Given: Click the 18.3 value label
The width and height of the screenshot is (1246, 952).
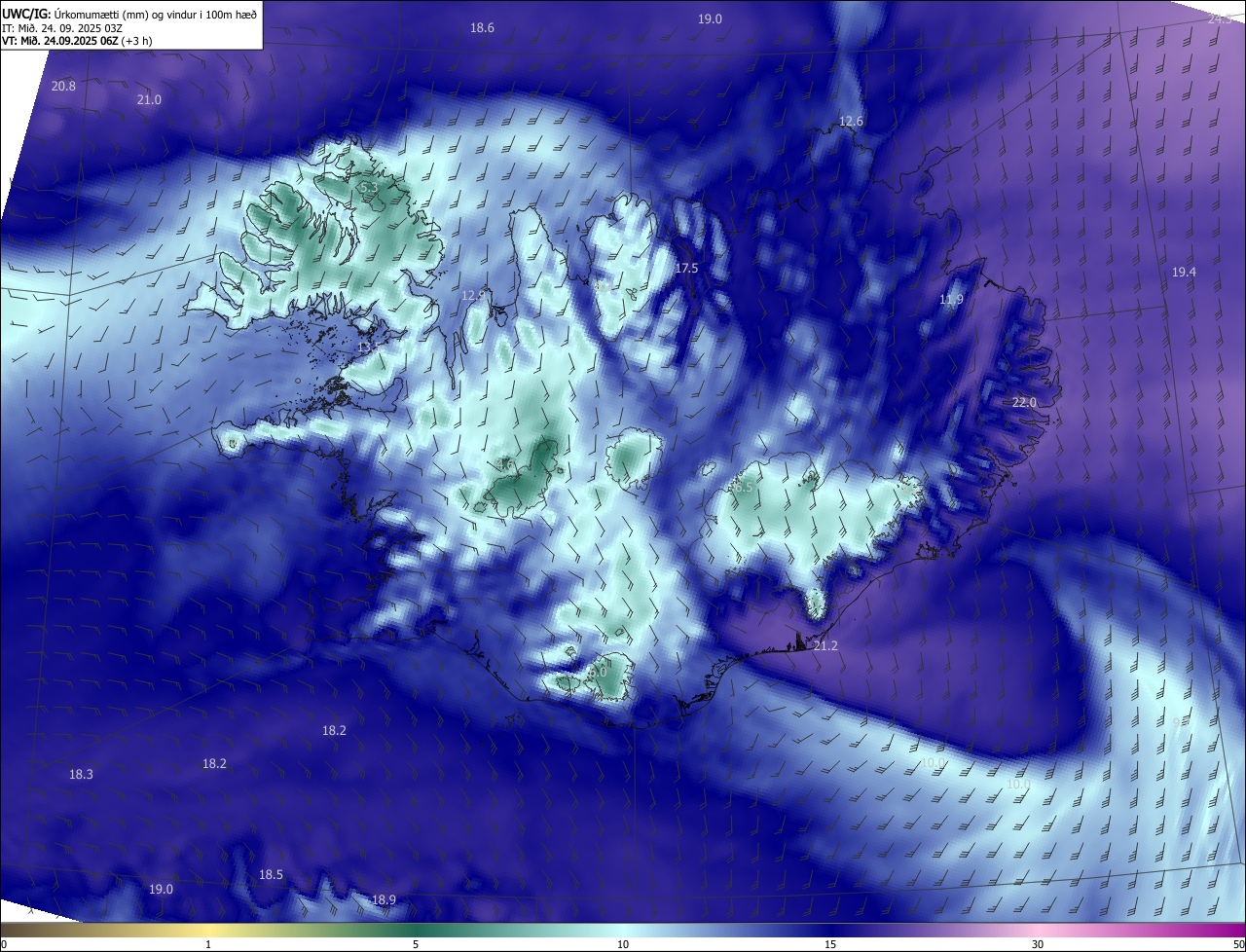Looking at the screenshot, I should 81,775.
